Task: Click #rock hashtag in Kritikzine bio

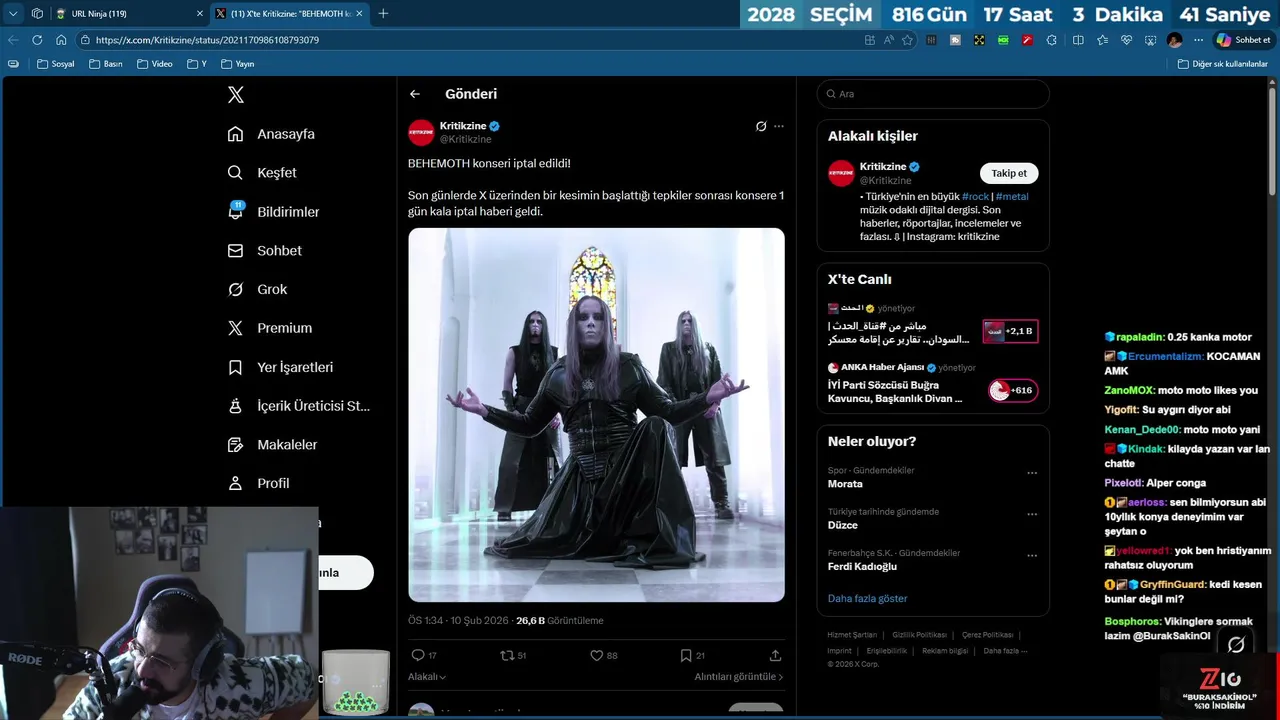Action: pyautogui.click(x=975, y=197)
